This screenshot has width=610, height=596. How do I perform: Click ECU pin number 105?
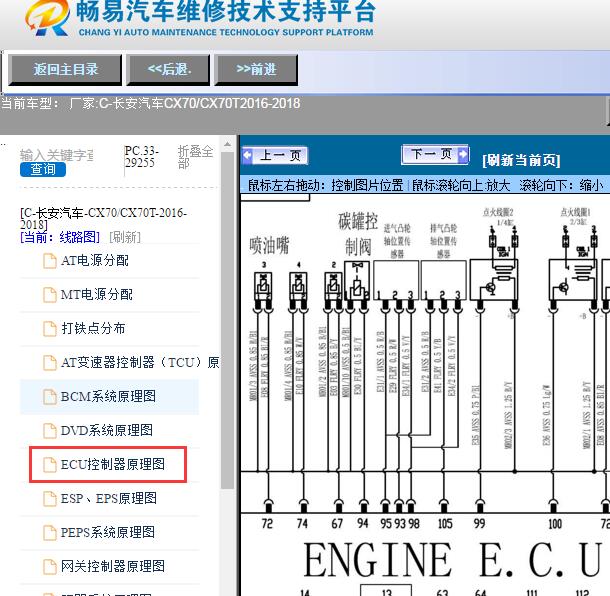(x=445, y=524)
